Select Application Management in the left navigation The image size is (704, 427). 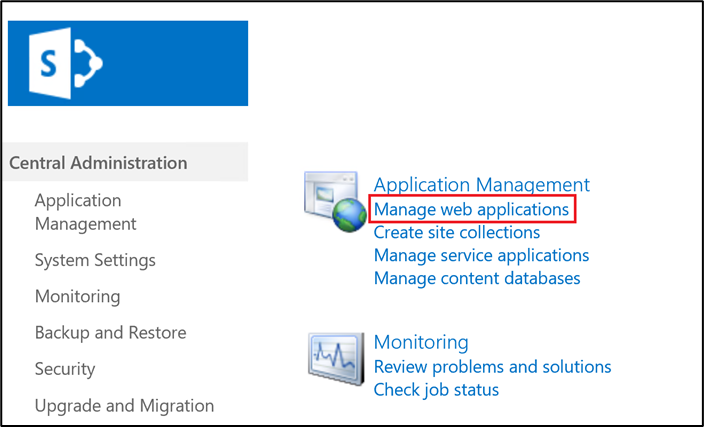click(x=85, y=212)
